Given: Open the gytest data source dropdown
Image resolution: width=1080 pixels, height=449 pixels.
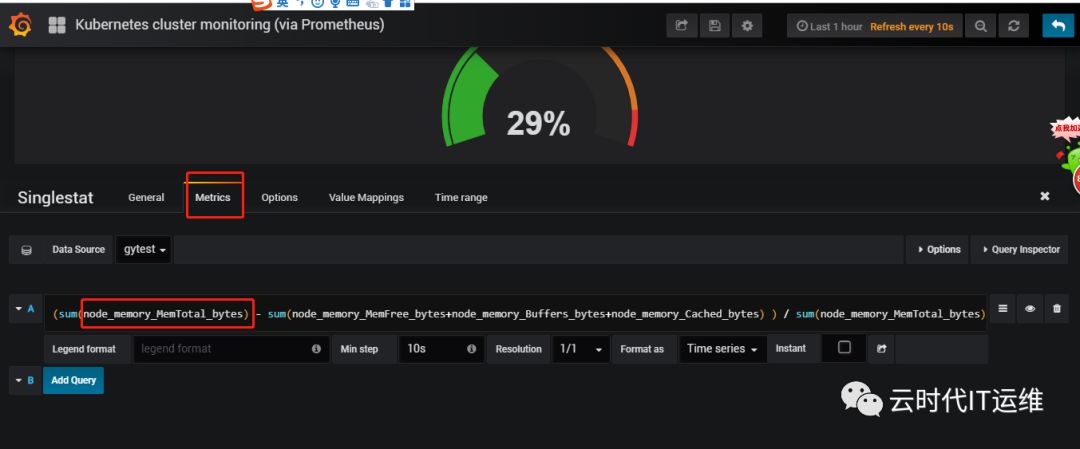Looking at the screenshot, I should click(144, 249).
